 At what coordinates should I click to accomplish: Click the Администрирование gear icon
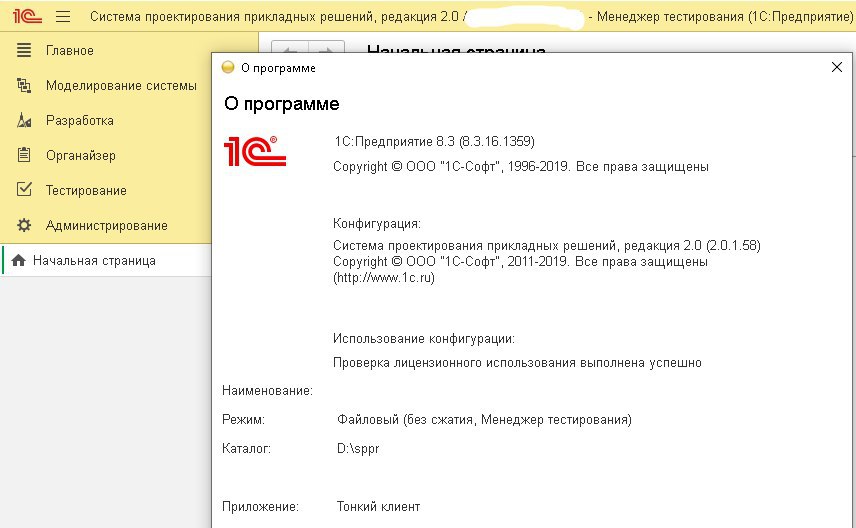click(x=23, y=225)
